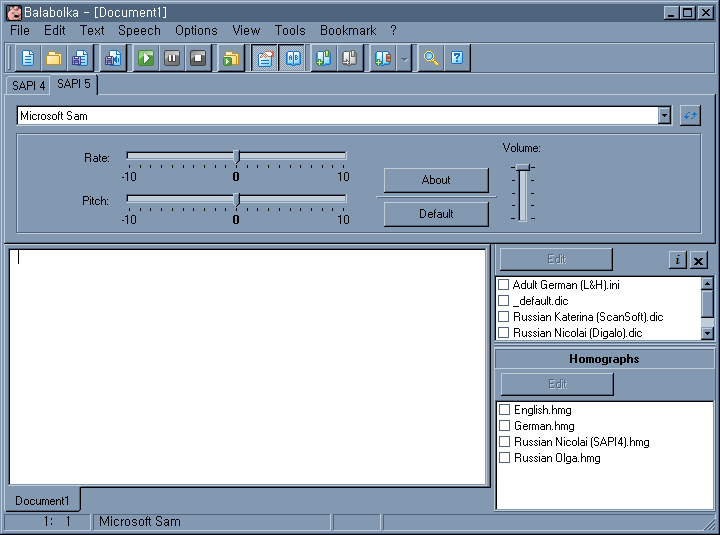
Task: Create a new document with toolbar icon
Action: [28, 58]
